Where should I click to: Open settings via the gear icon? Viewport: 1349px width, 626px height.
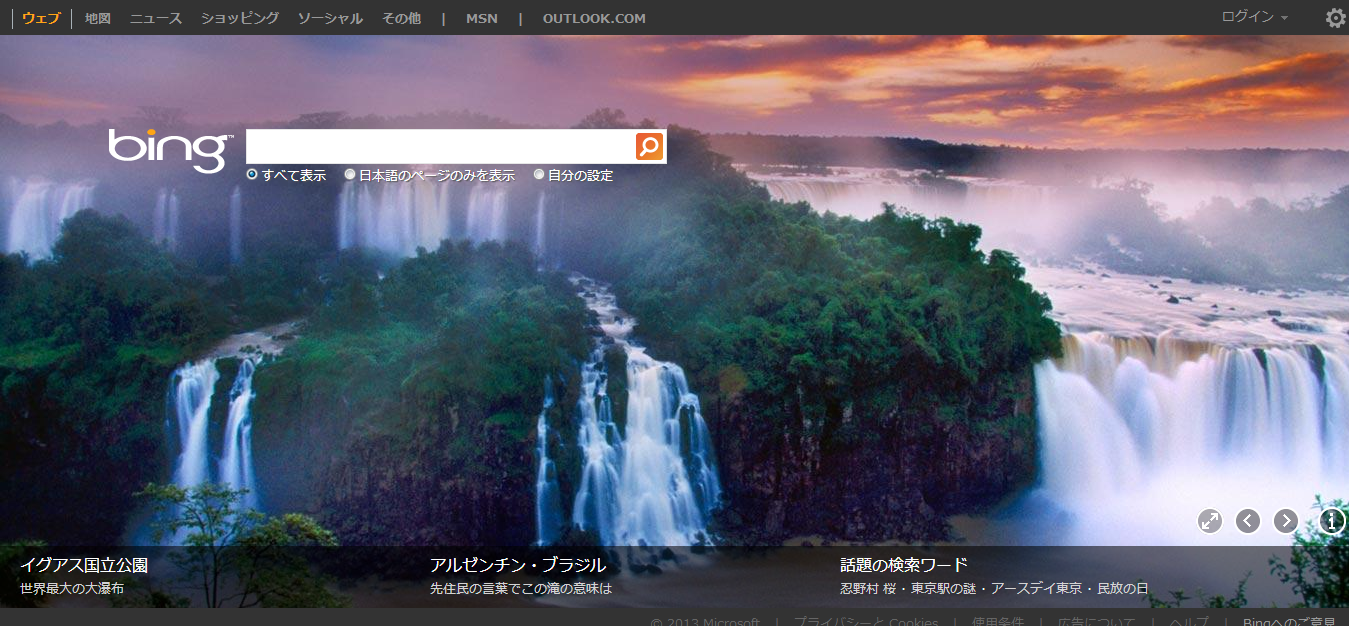coord(1335,18)
